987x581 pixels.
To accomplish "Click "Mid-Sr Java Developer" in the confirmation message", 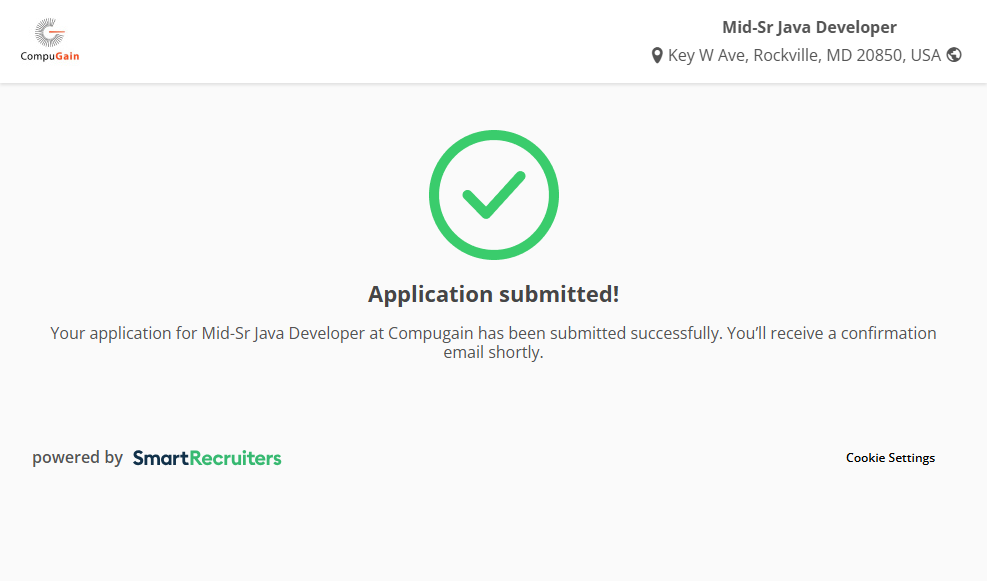I will pyautogui.click(x=283, y=333).
